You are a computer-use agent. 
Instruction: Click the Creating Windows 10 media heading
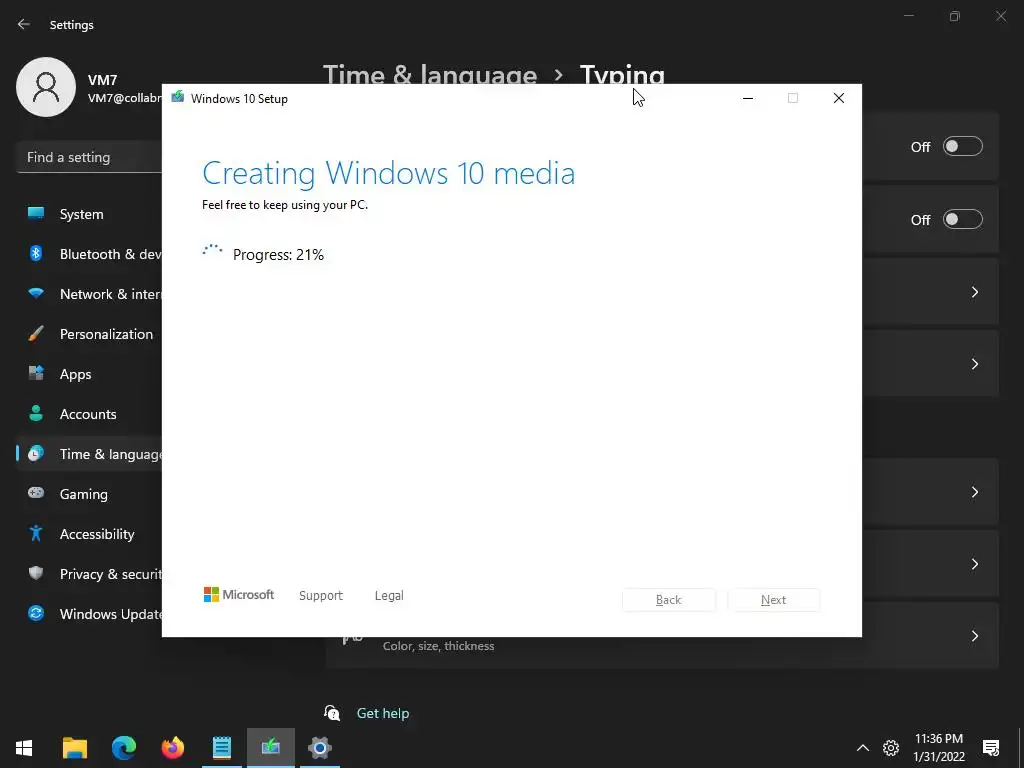tap(389, 173)
